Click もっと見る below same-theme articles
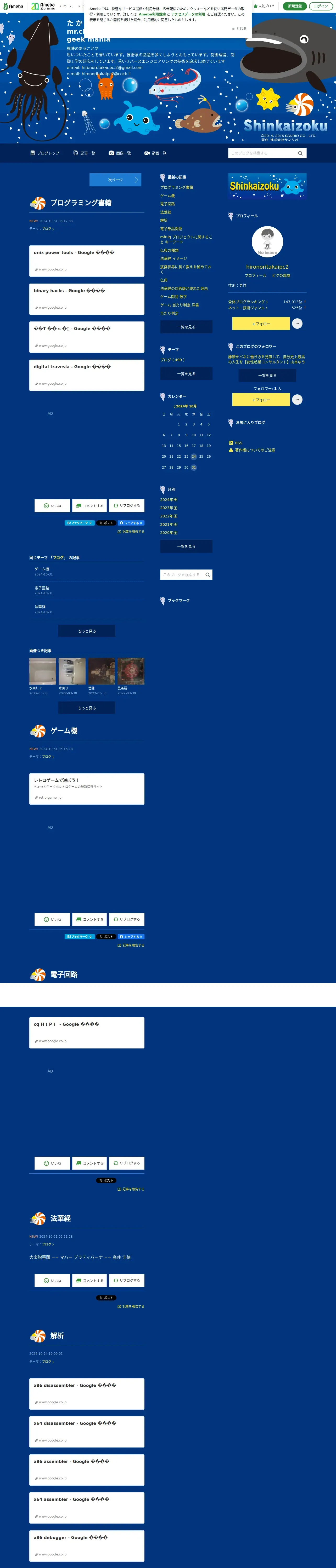336x1568 pixels. click(x=87, y=631)
